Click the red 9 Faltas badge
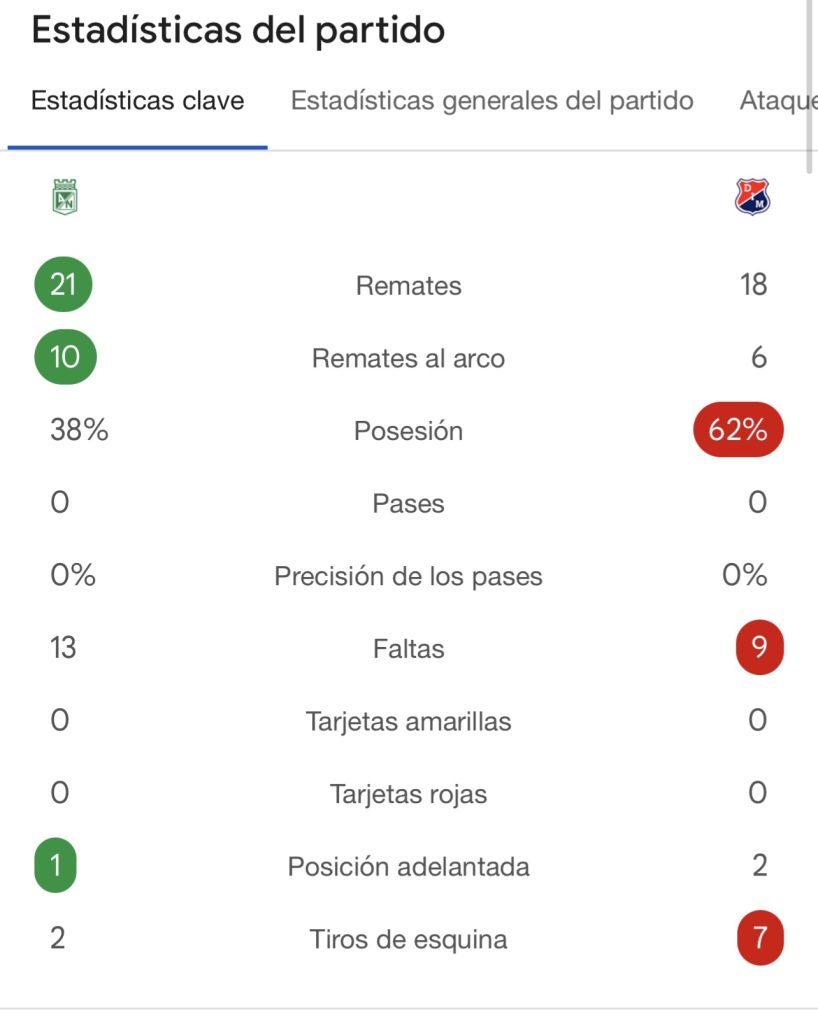The width and height of the screenshot is (818, 1024). (x=758, y=648)
